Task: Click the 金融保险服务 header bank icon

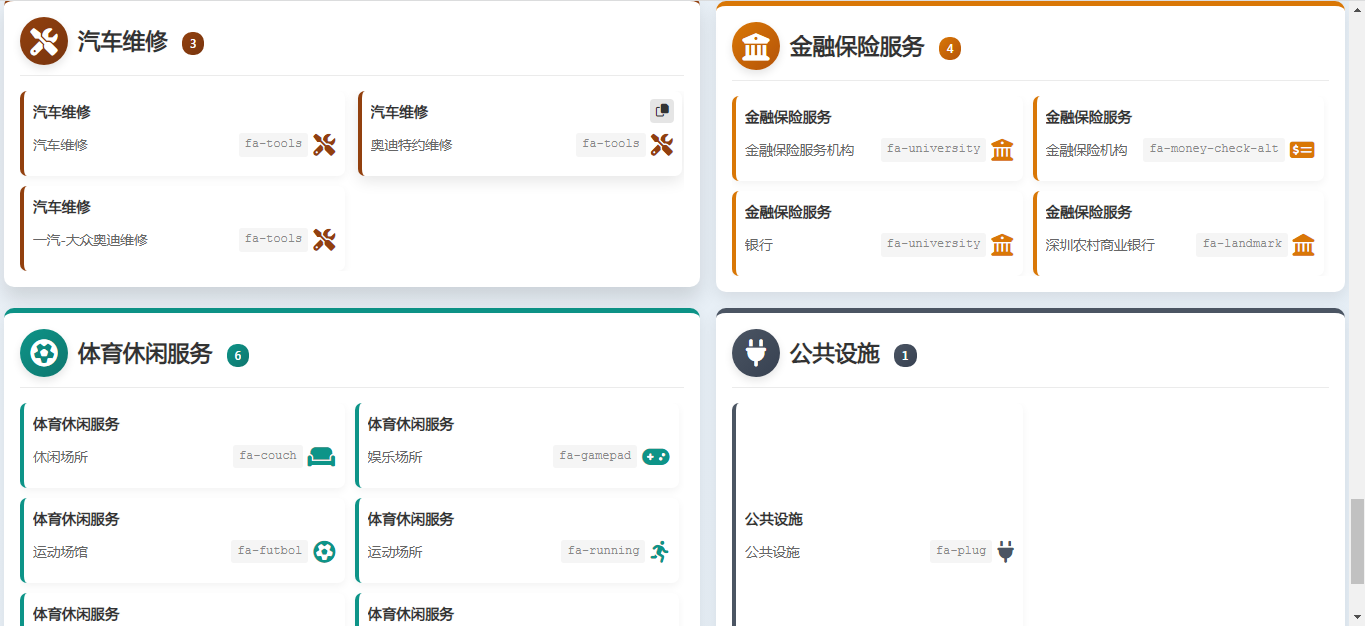Action: pos(756,47)
